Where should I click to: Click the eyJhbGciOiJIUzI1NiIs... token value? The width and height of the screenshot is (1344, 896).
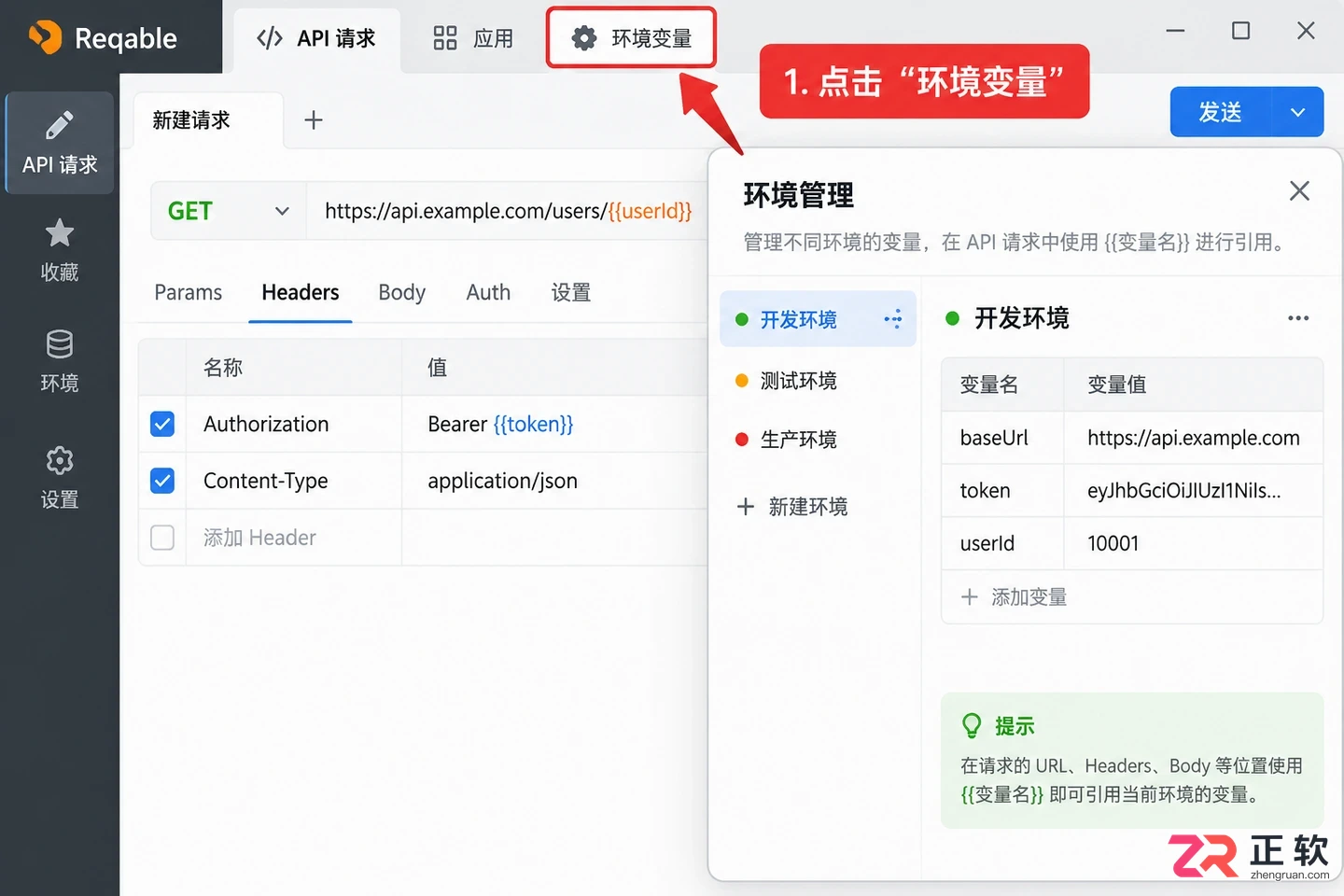tap(1194, 491)
